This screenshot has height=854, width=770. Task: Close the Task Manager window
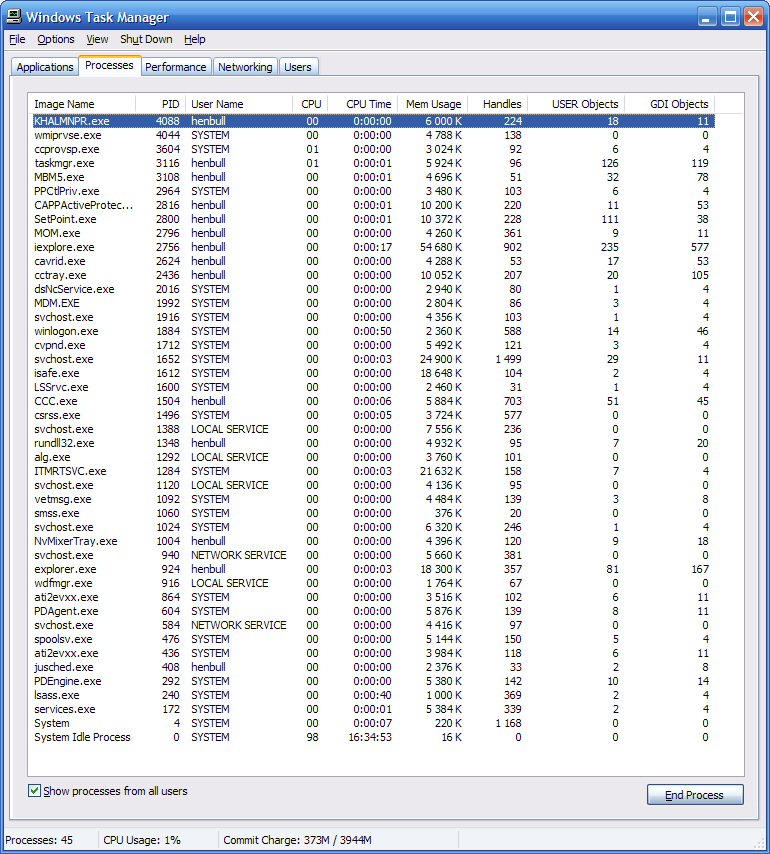coord(754,16)
